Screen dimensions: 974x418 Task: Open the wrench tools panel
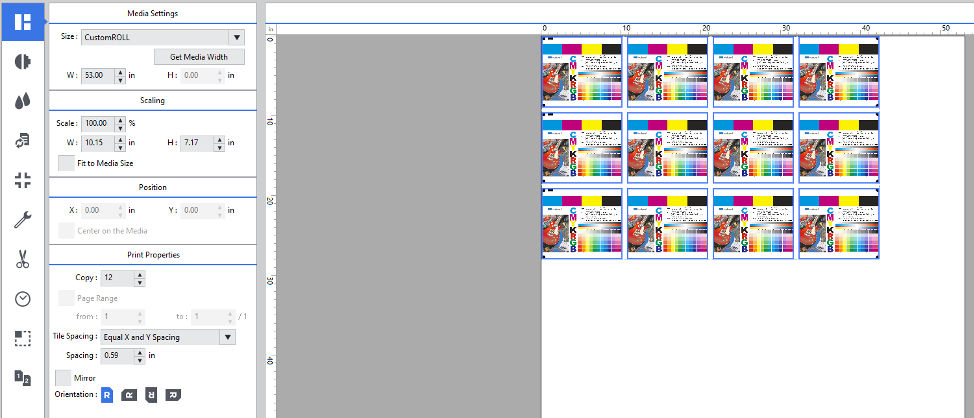(x=22, y=220)
